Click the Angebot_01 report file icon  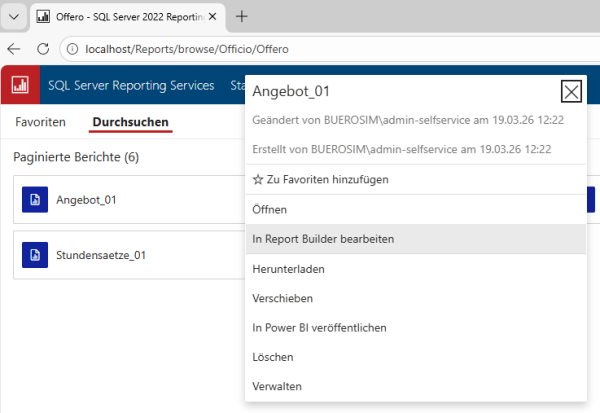coord(35,199)
